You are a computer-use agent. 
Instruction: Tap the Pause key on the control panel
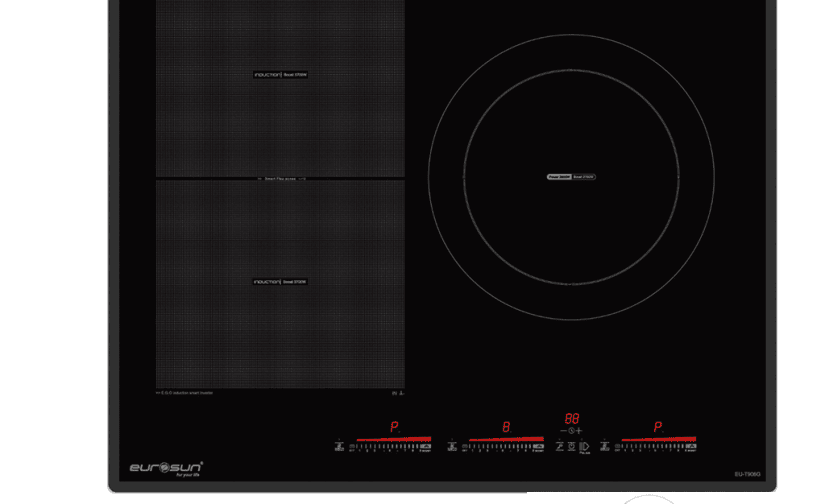(585, 447)
